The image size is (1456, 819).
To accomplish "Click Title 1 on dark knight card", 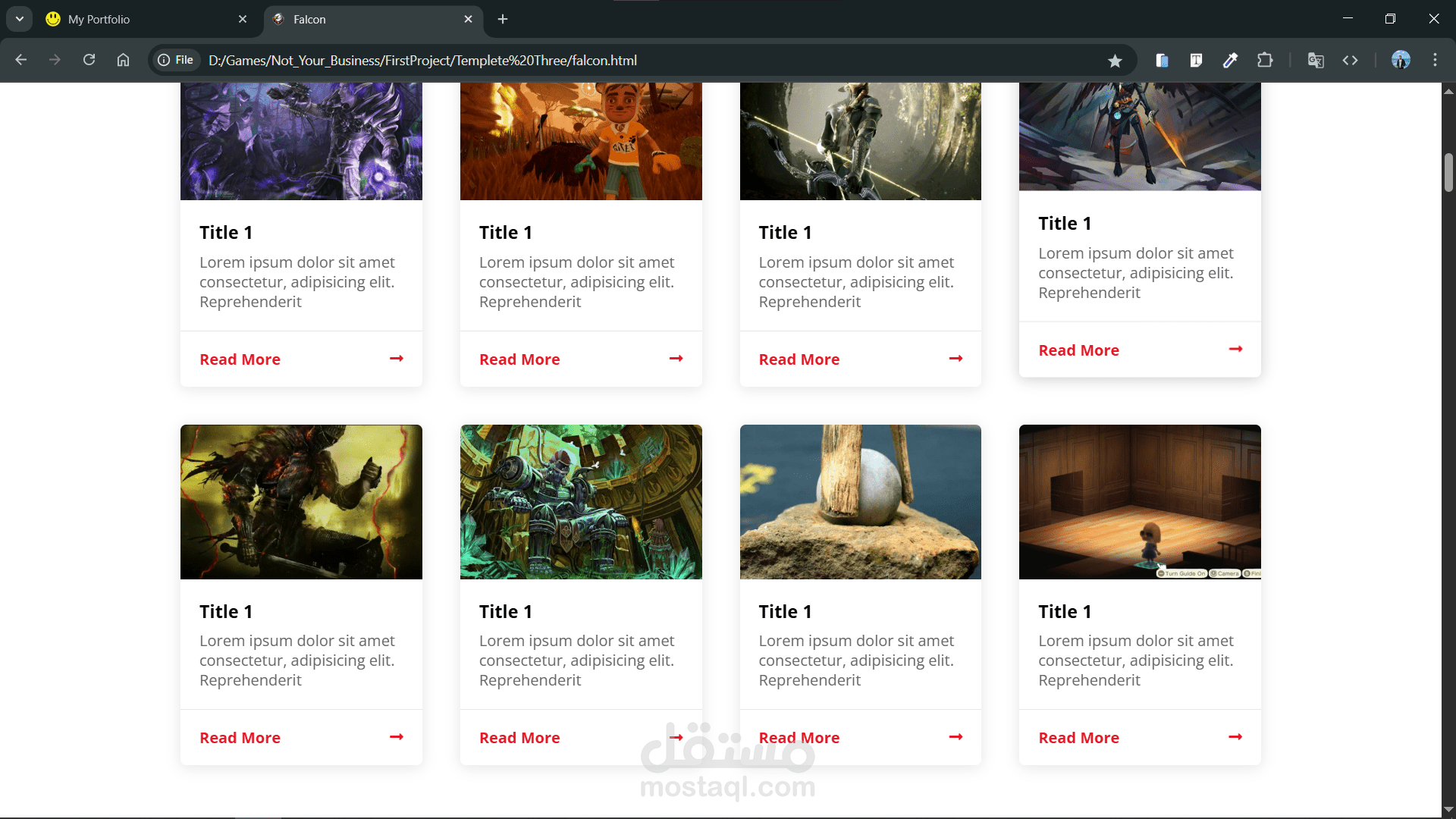I will coord(226,611).
